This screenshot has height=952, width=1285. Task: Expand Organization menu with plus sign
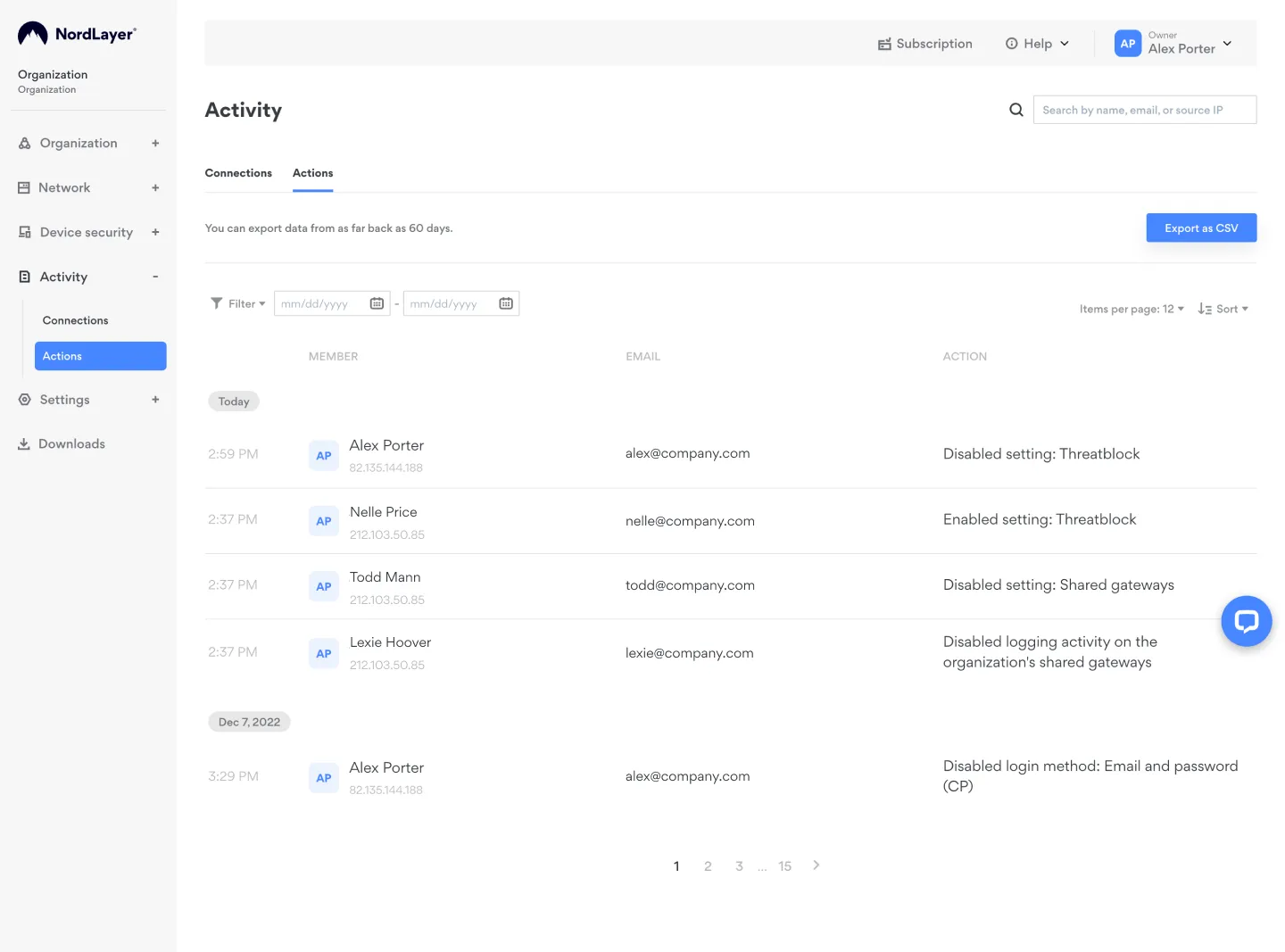click(x=155, y=143)
